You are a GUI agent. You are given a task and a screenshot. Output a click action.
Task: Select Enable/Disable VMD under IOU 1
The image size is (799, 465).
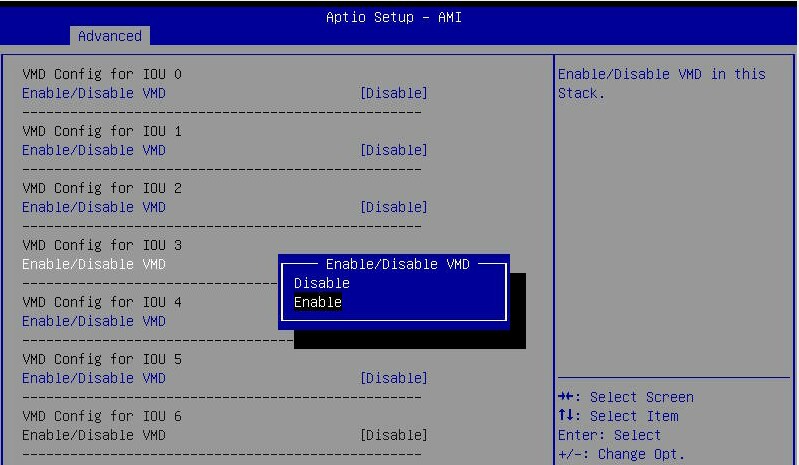pyautogui.click(x=94, y=150)
